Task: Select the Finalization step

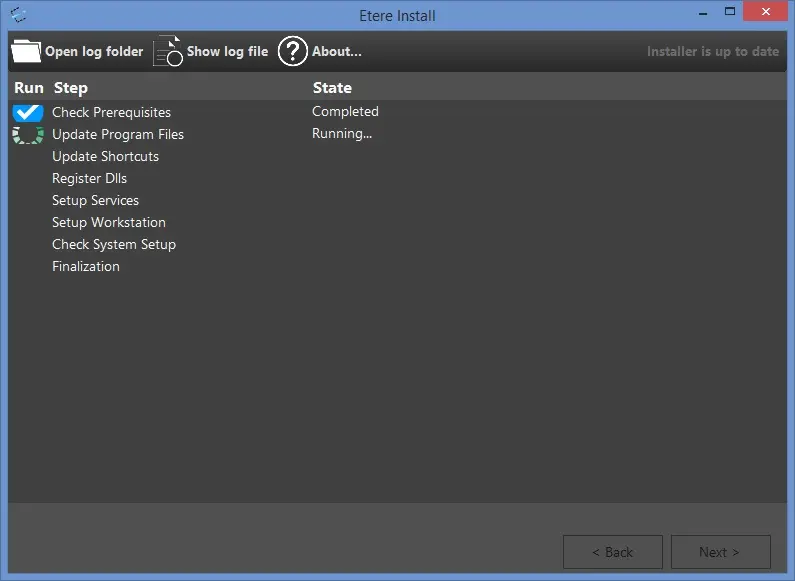Action: click(86, 267)
